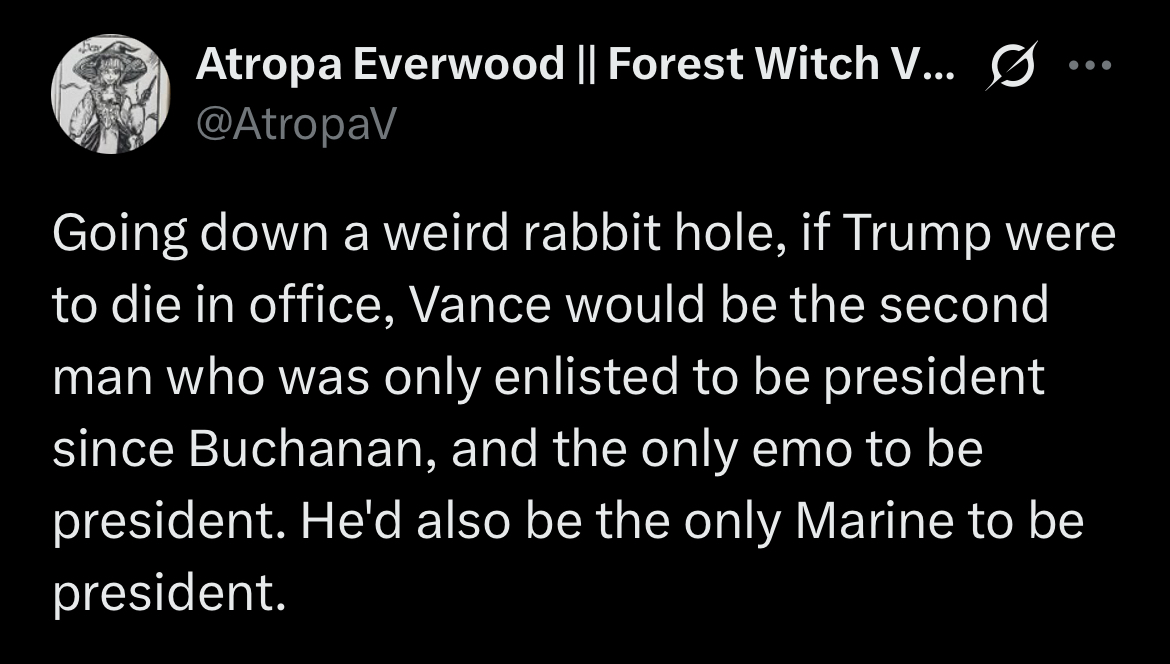This screenshot has width=1170, height=664.
Task: Open Atropa Everwood's witch profile picture
Action: tap(110, 94)
